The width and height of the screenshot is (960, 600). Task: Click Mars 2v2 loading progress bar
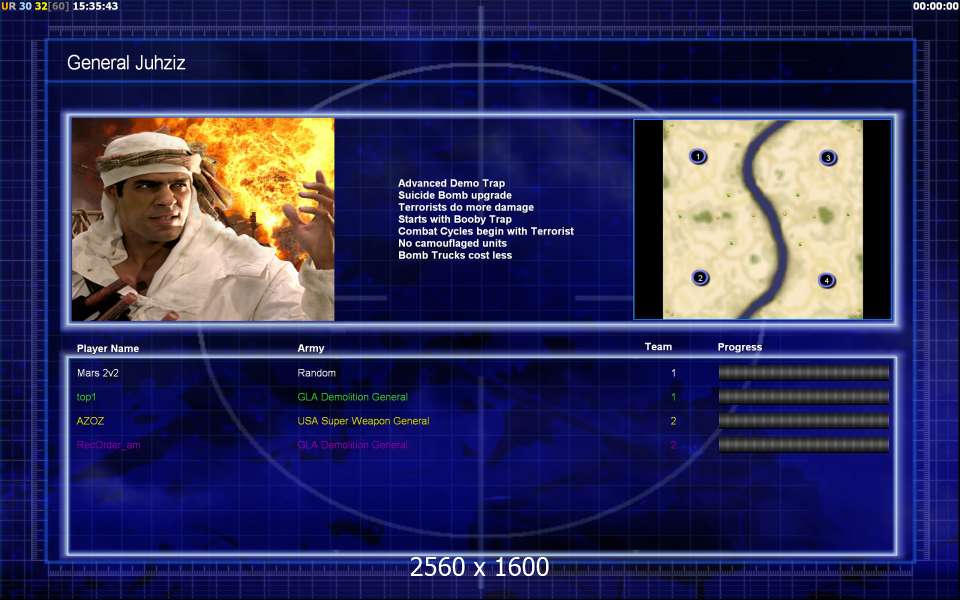(x=803, y=373)
